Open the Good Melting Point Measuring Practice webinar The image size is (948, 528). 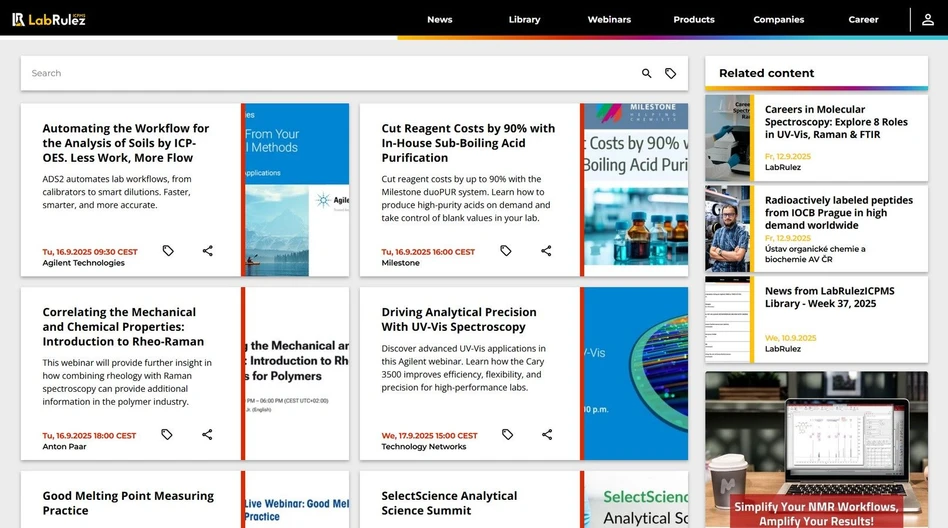pos(128,503)
